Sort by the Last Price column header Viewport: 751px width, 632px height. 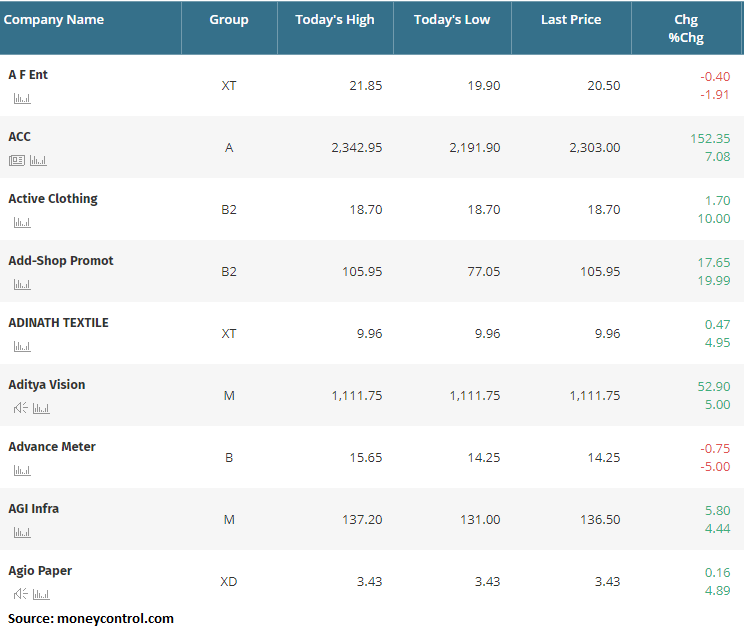click(x=570, y=20)
